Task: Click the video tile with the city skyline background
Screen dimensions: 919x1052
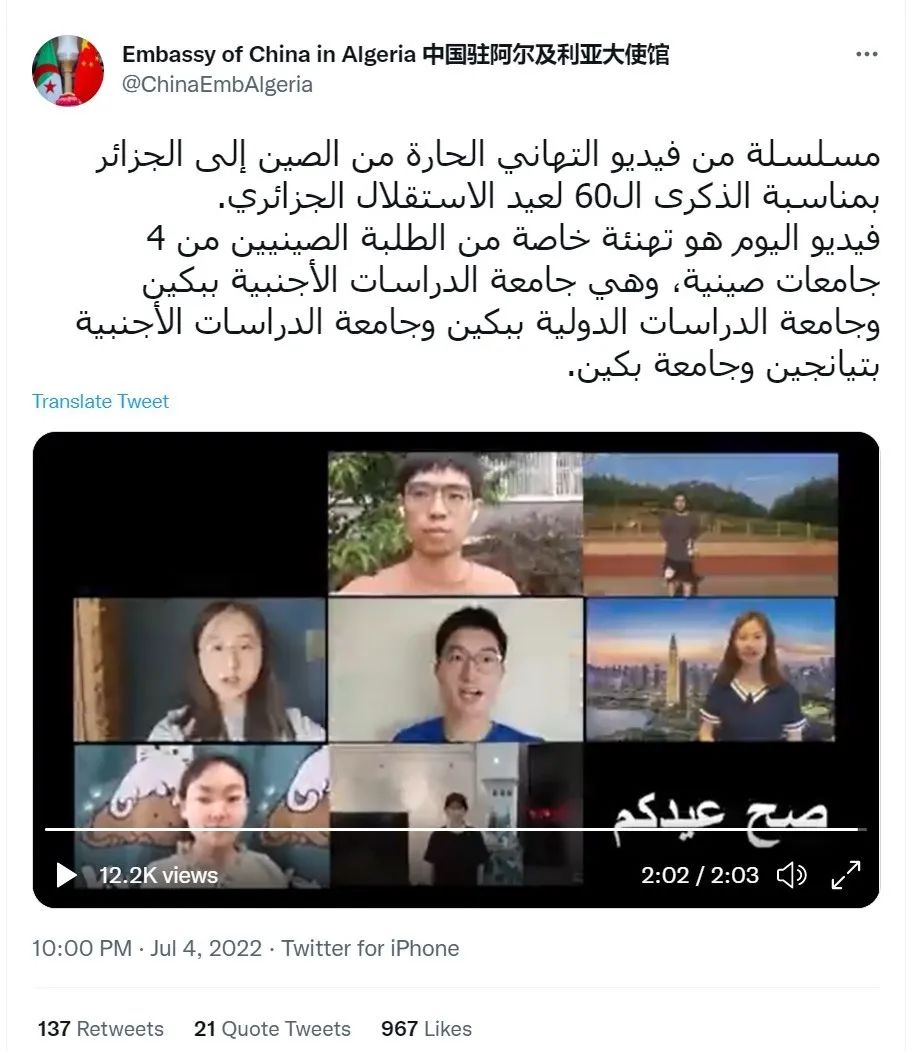Action: [711, 670]
